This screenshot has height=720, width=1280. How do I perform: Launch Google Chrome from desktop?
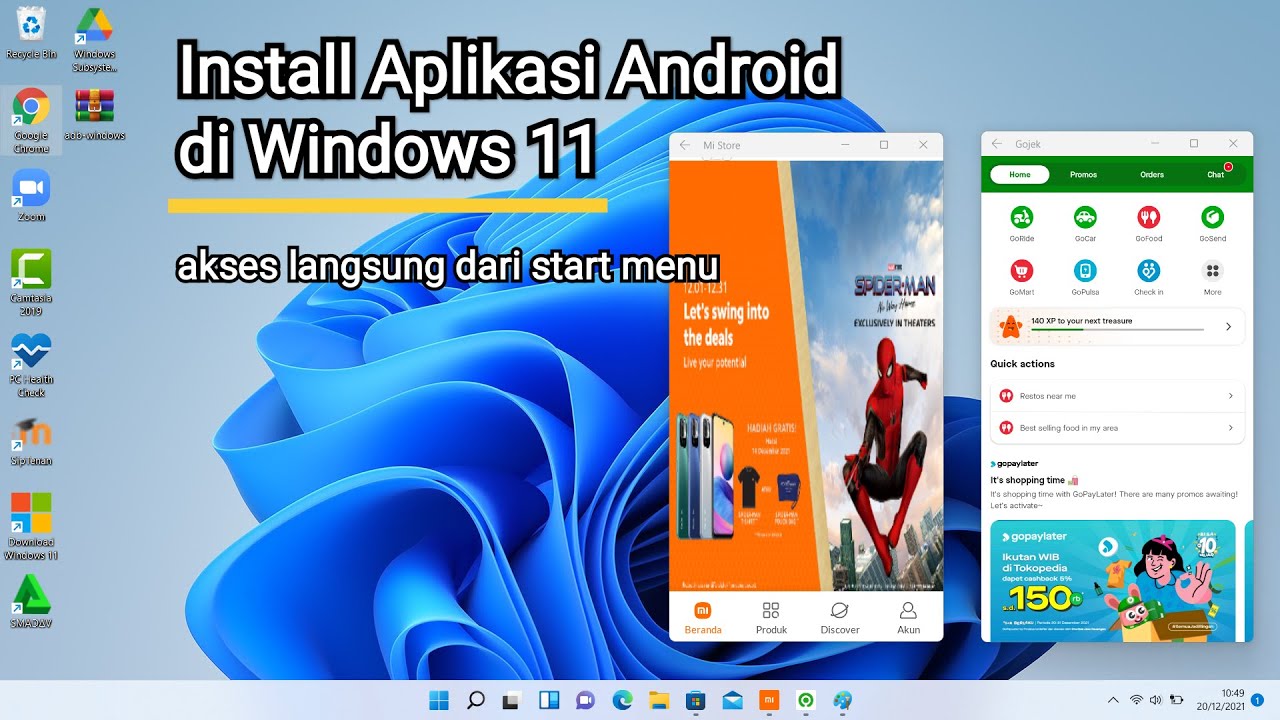[31, 120]
